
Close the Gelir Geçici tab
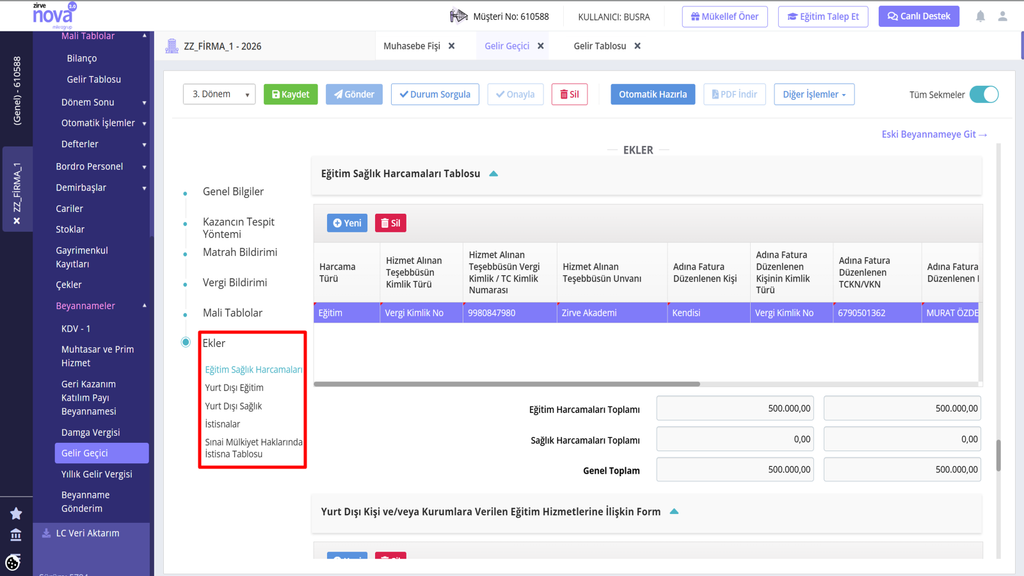click(540, 46)
